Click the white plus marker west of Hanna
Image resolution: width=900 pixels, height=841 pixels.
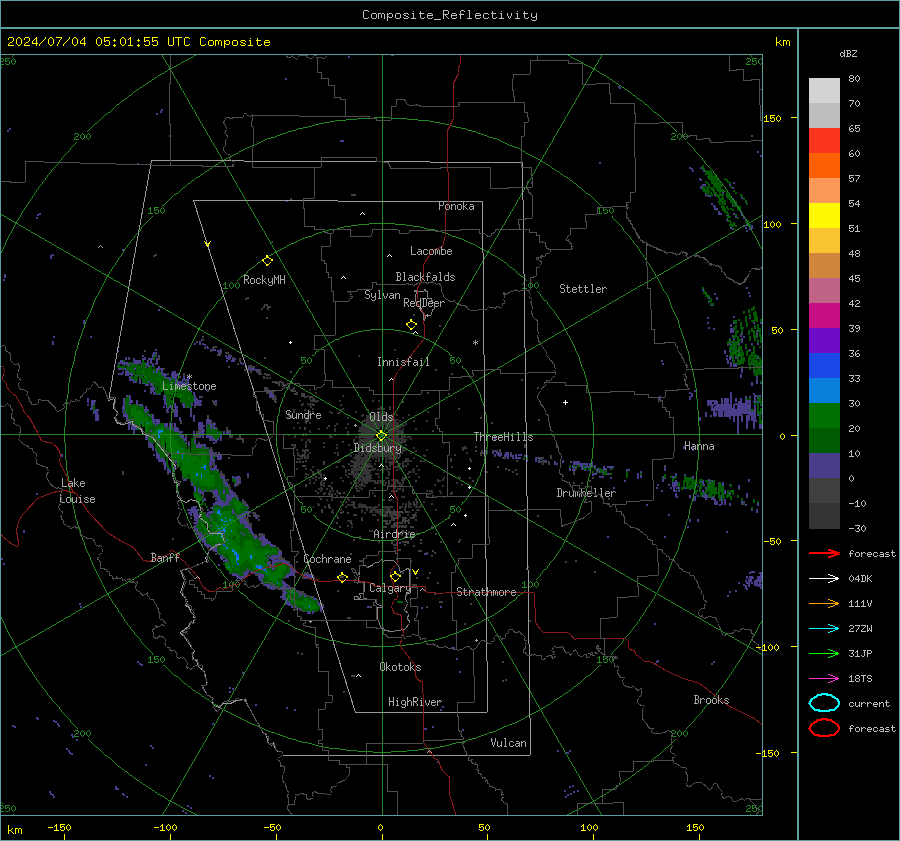click(565, 402)
